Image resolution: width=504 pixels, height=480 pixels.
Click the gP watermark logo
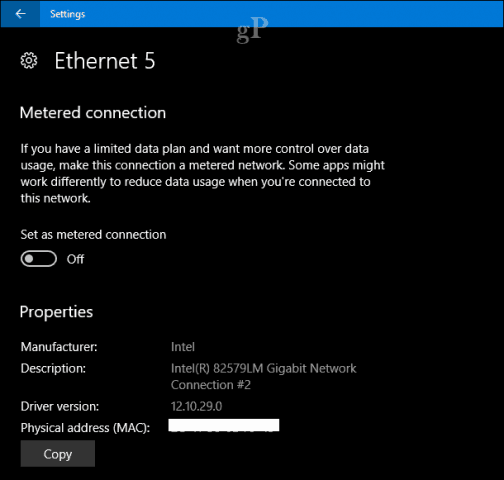tap(252, 30)
